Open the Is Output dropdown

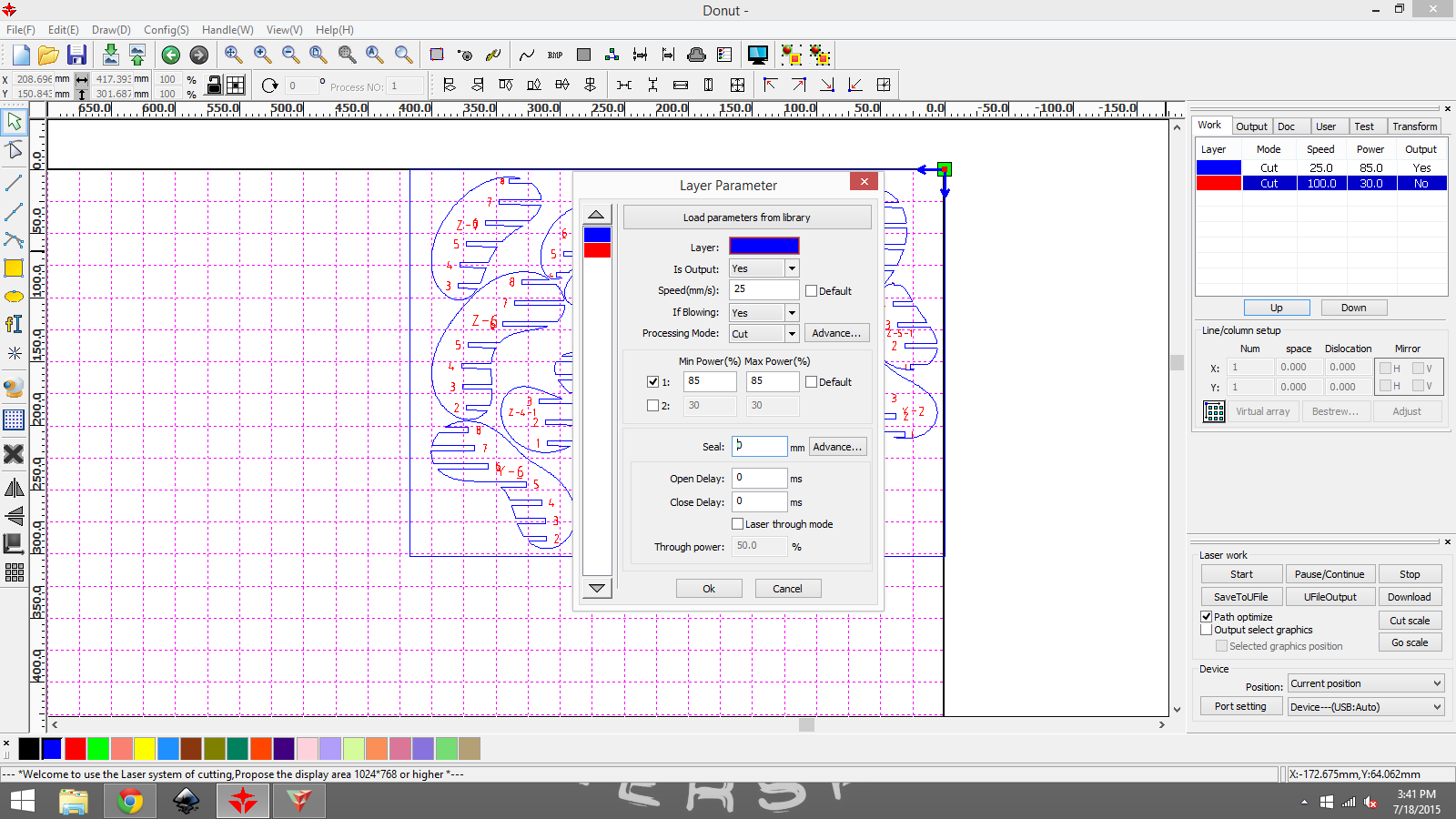pos(792,268)
